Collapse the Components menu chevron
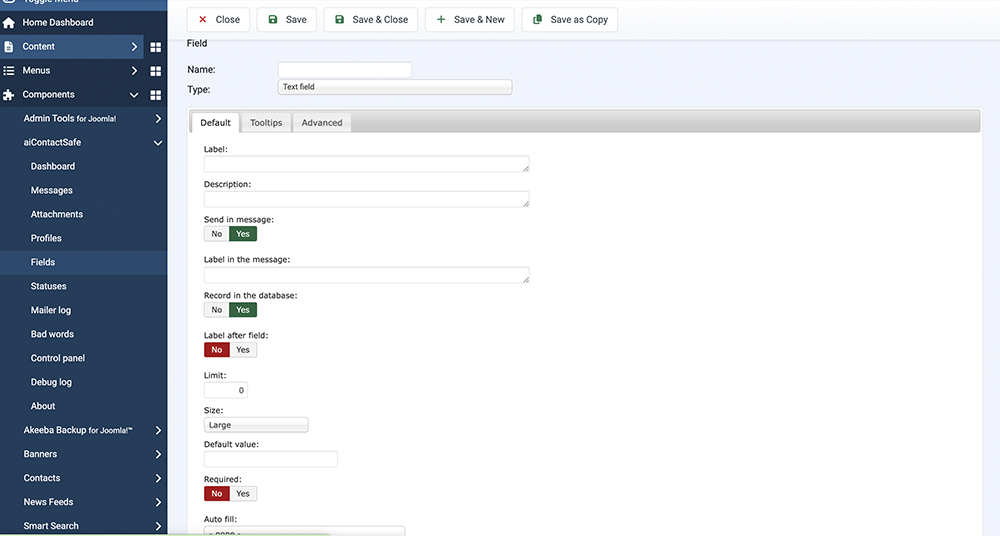 point(134,95)
